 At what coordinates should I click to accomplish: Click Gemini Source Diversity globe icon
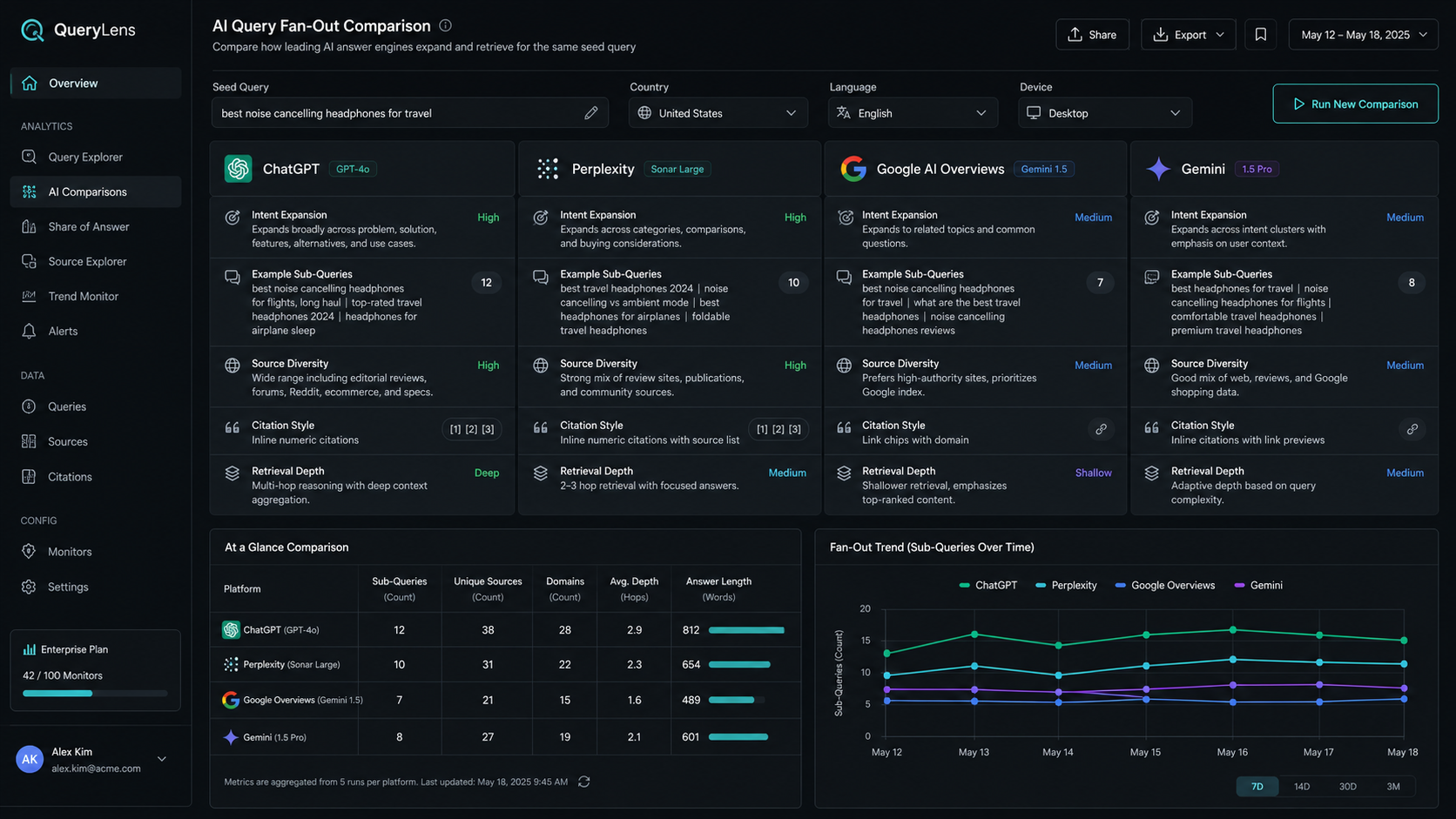point(1152,366)
